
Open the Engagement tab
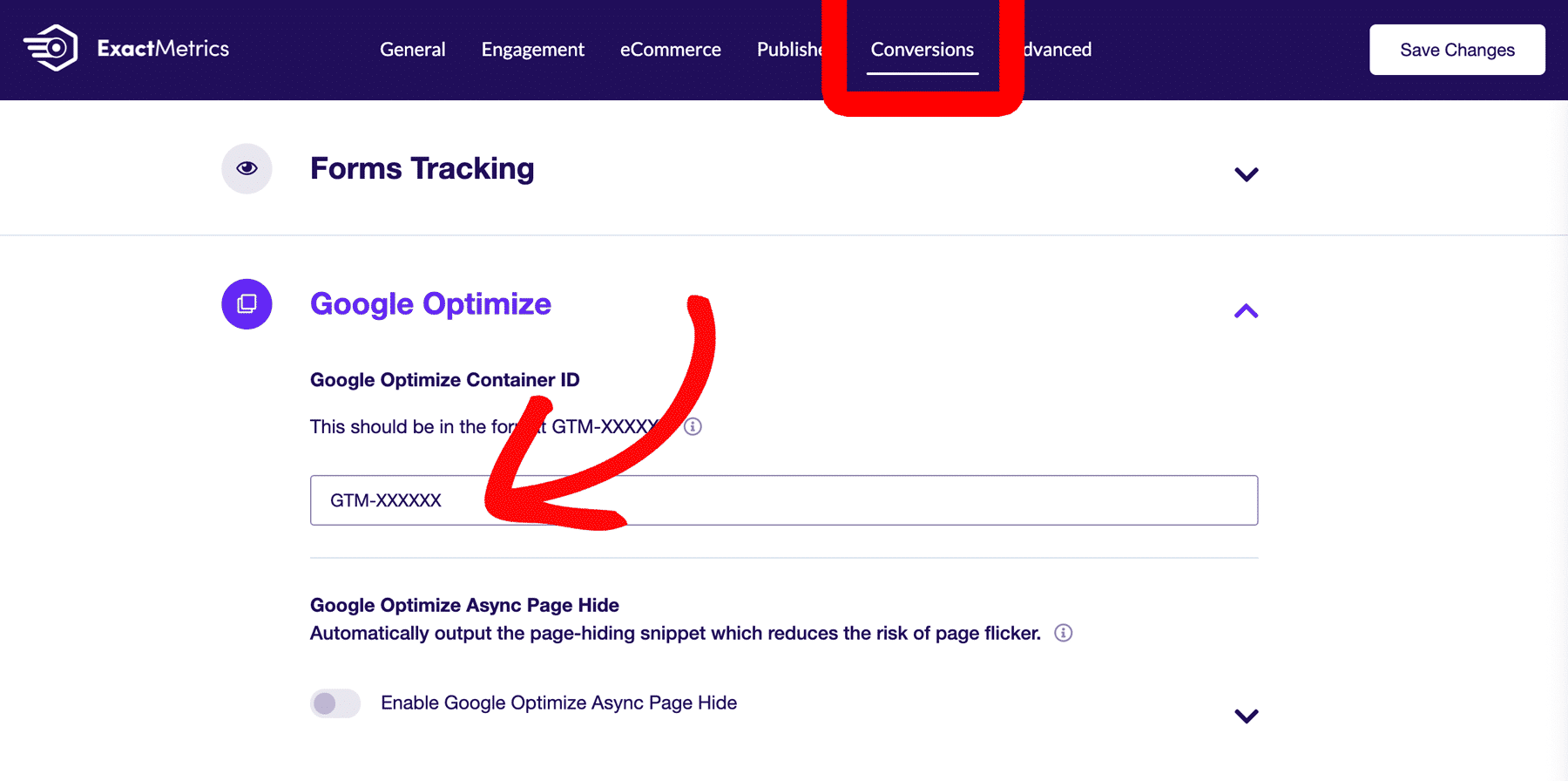[533, 50]
